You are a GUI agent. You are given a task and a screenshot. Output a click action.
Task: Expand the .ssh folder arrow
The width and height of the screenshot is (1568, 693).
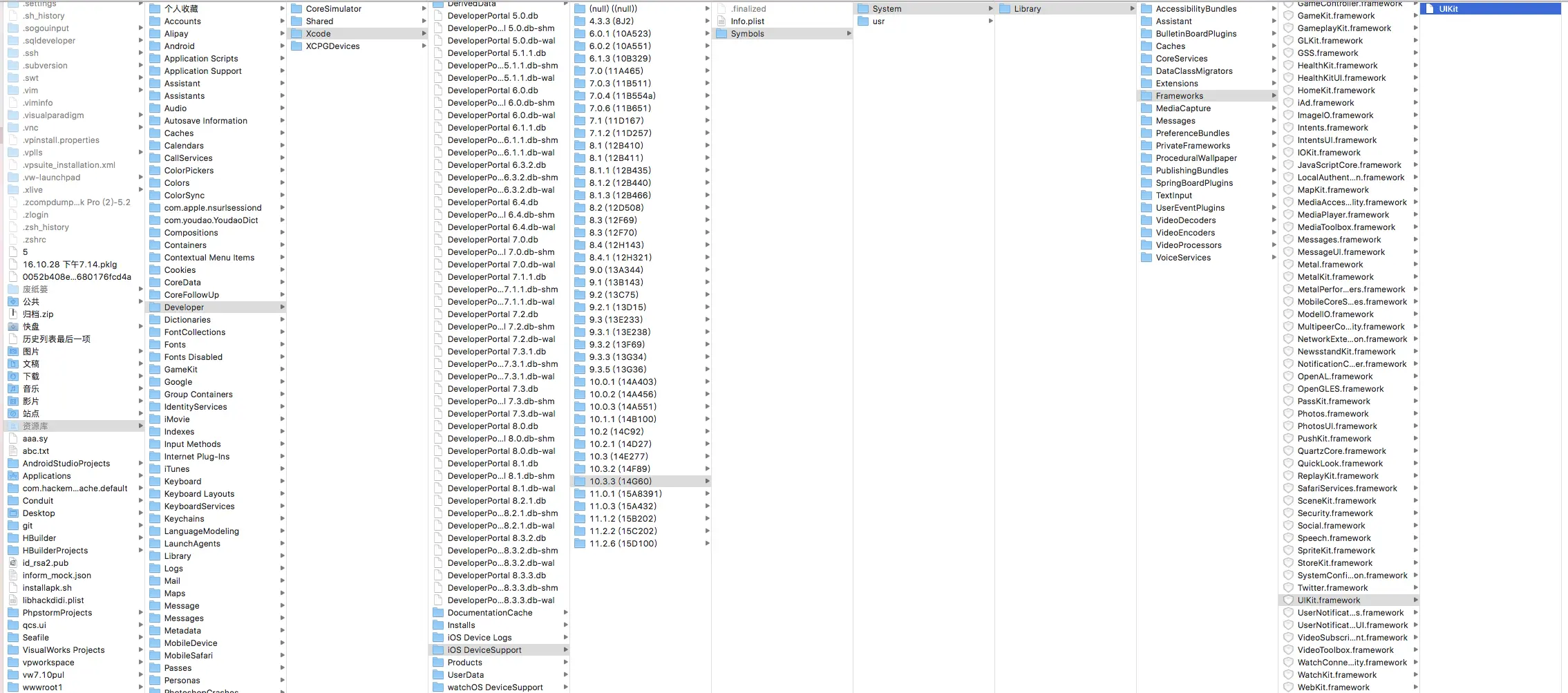pyautogui.click(x=140, y=53)
